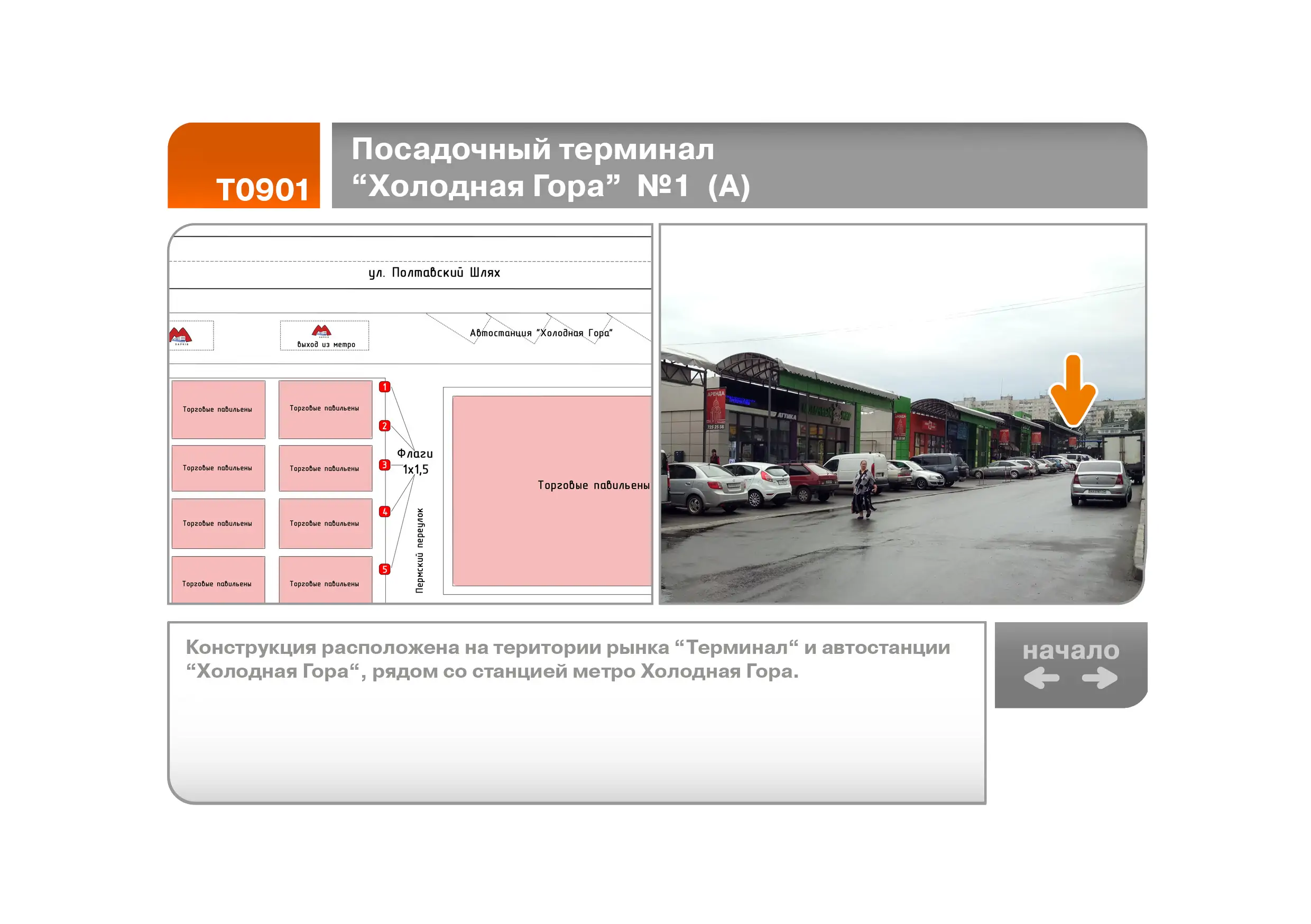
Task: Click the metro logo above 'выход из метро'
Action: tap(321, 331)
